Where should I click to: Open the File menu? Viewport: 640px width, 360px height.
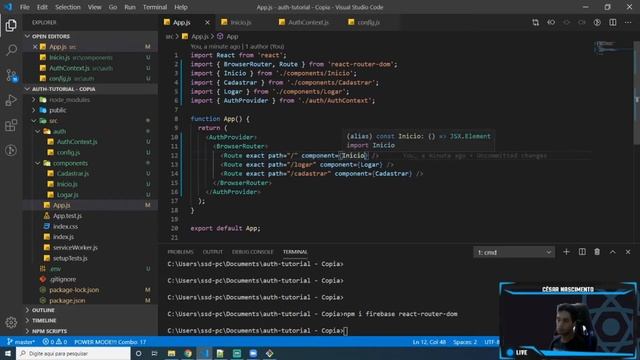[24, 7]
